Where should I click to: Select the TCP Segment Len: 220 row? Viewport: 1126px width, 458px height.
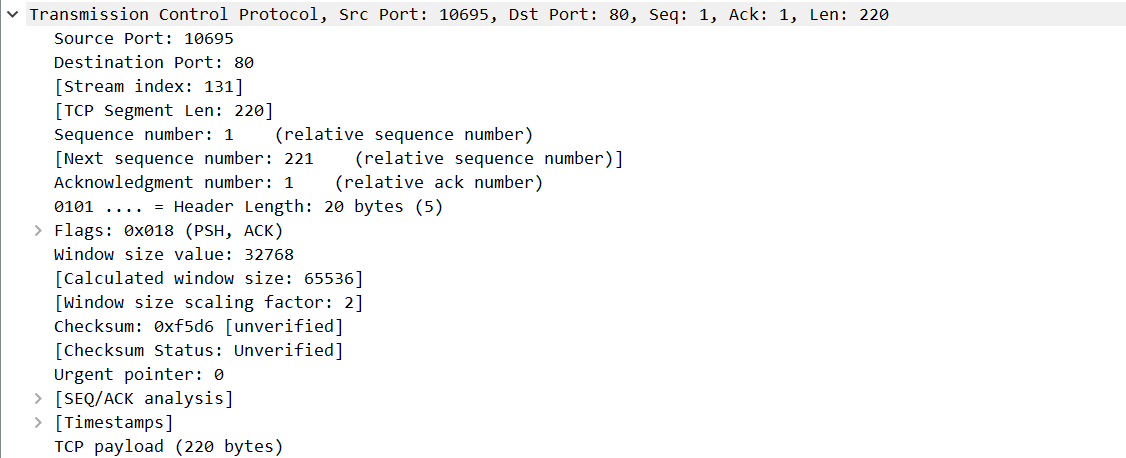pyautogui.click(x=163, y=111)
